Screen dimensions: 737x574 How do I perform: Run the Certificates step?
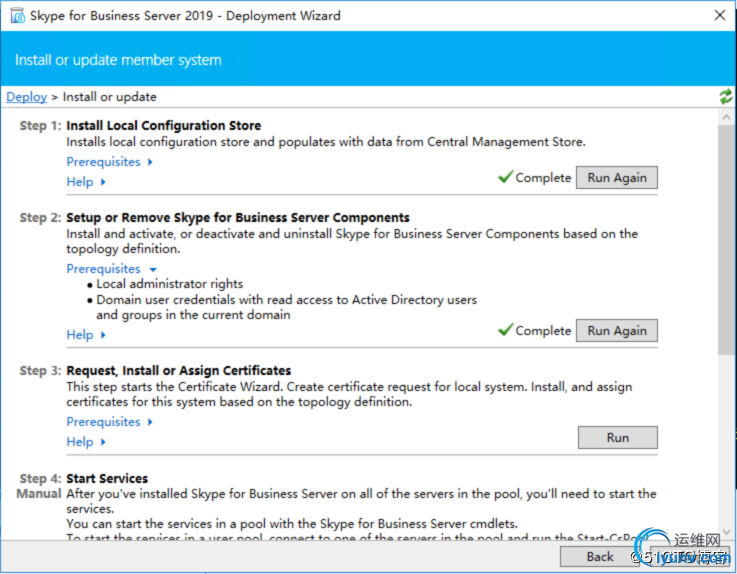618,438
